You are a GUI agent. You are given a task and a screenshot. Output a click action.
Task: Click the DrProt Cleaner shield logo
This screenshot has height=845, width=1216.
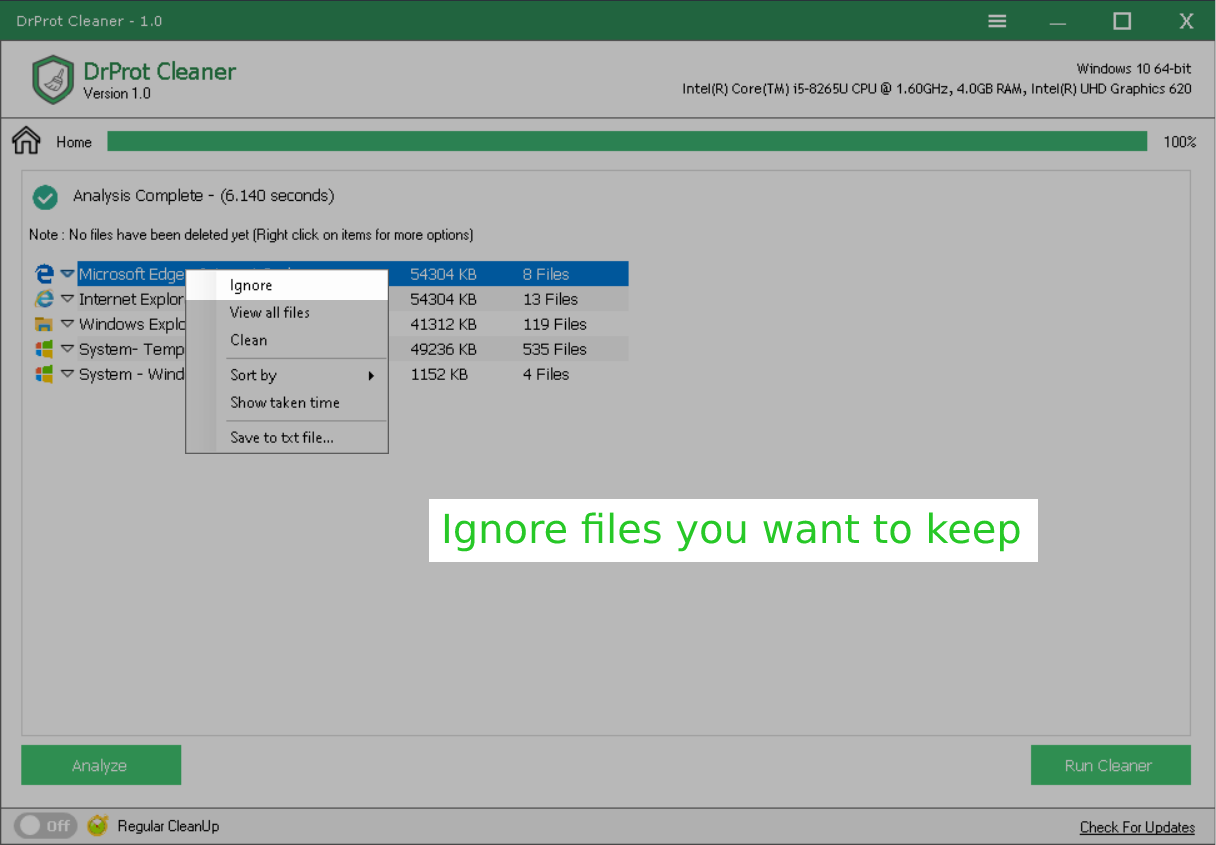coord(53,80)
